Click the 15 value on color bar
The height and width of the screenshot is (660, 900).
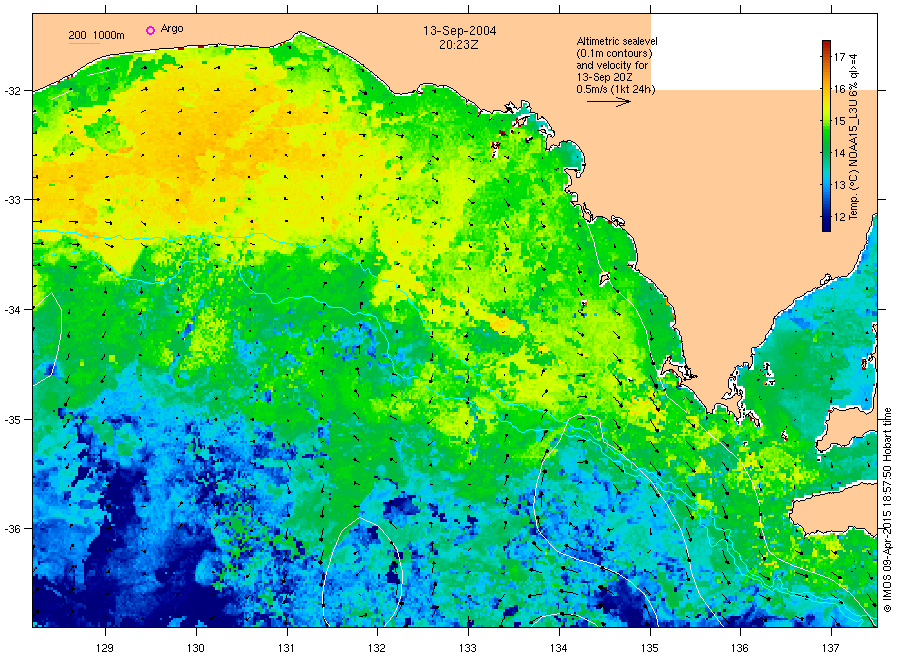click(840, 121)
